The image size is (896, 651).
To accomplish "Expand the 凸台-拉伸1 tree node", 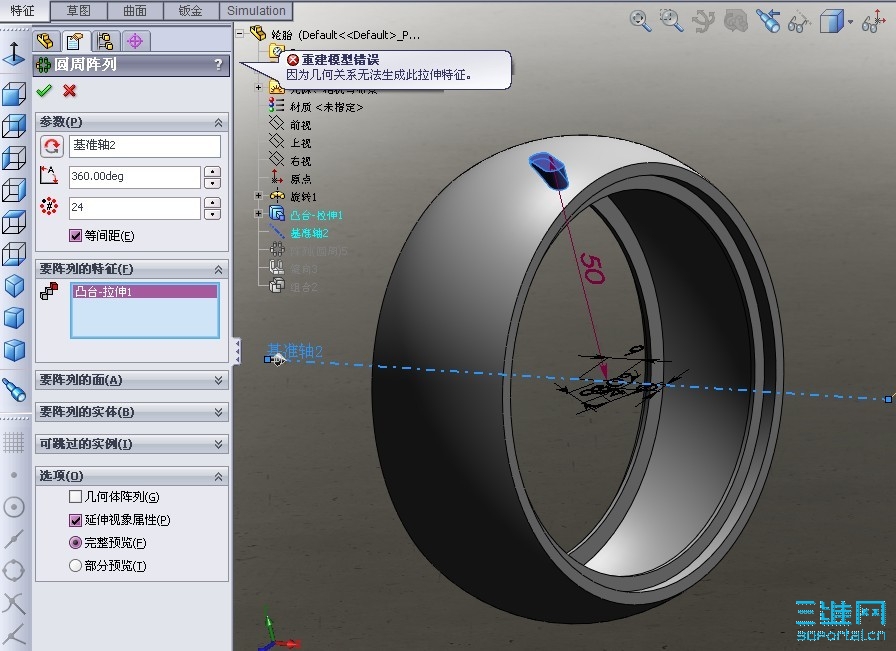I will [258, 214].
